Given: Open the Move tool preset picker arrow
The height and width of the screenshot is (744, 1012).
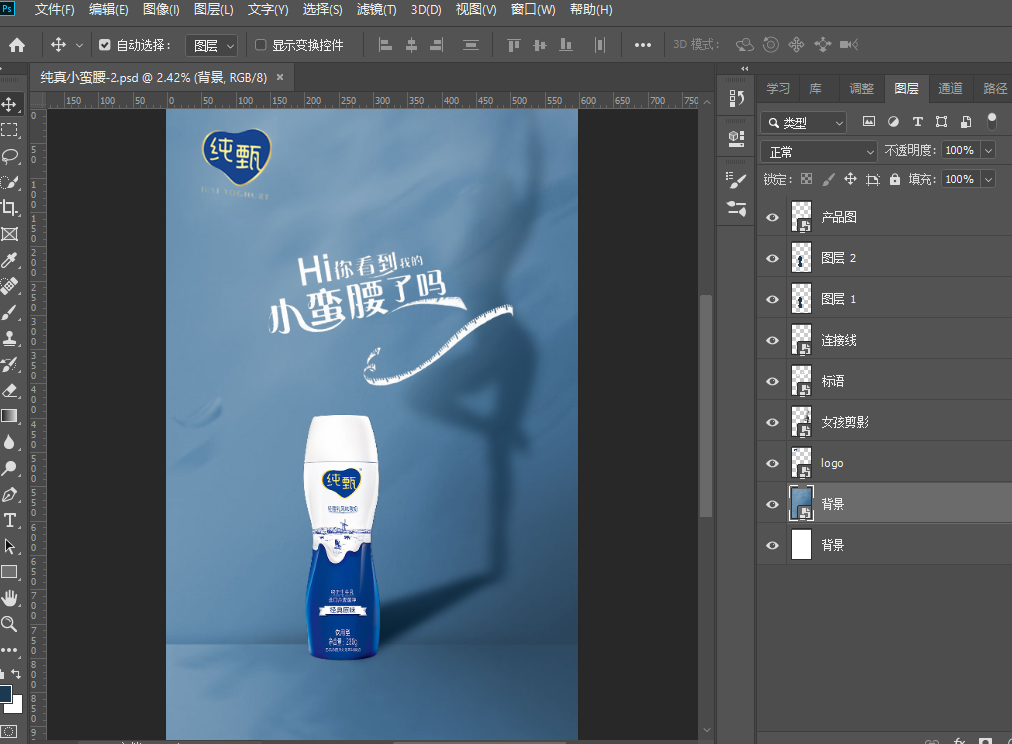Looking at the screenshot, I should [79, 45].
